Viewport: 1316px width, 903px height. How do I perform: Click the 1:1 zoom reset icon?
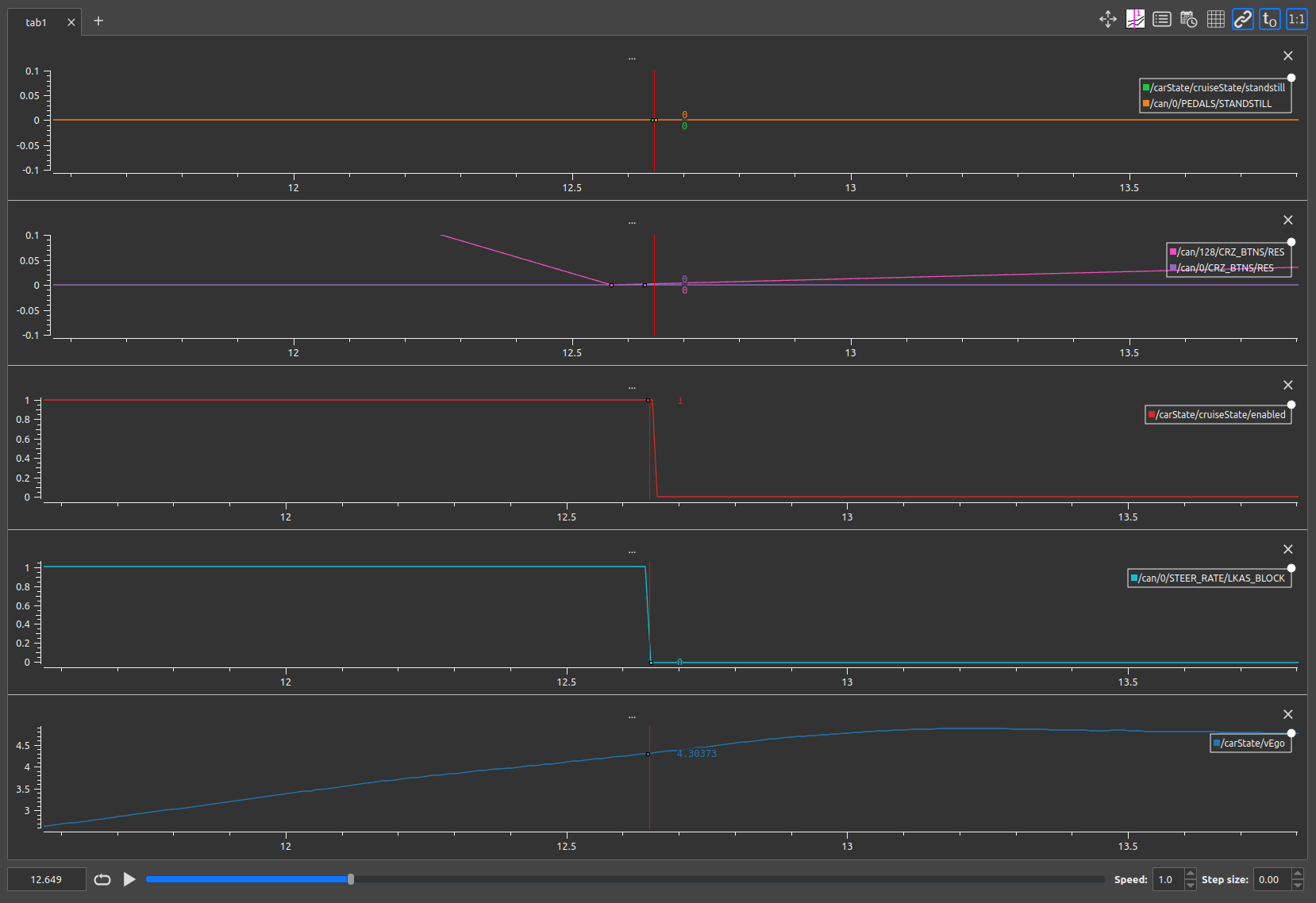[1297, 19]
